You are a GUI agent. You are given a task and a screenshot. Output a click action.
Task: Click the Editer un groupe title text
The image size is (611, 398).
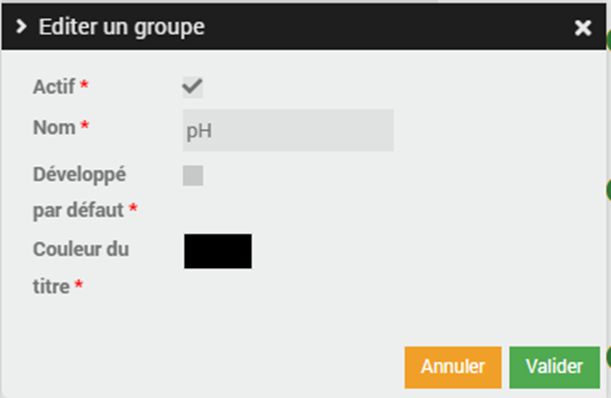coord(122,27)
